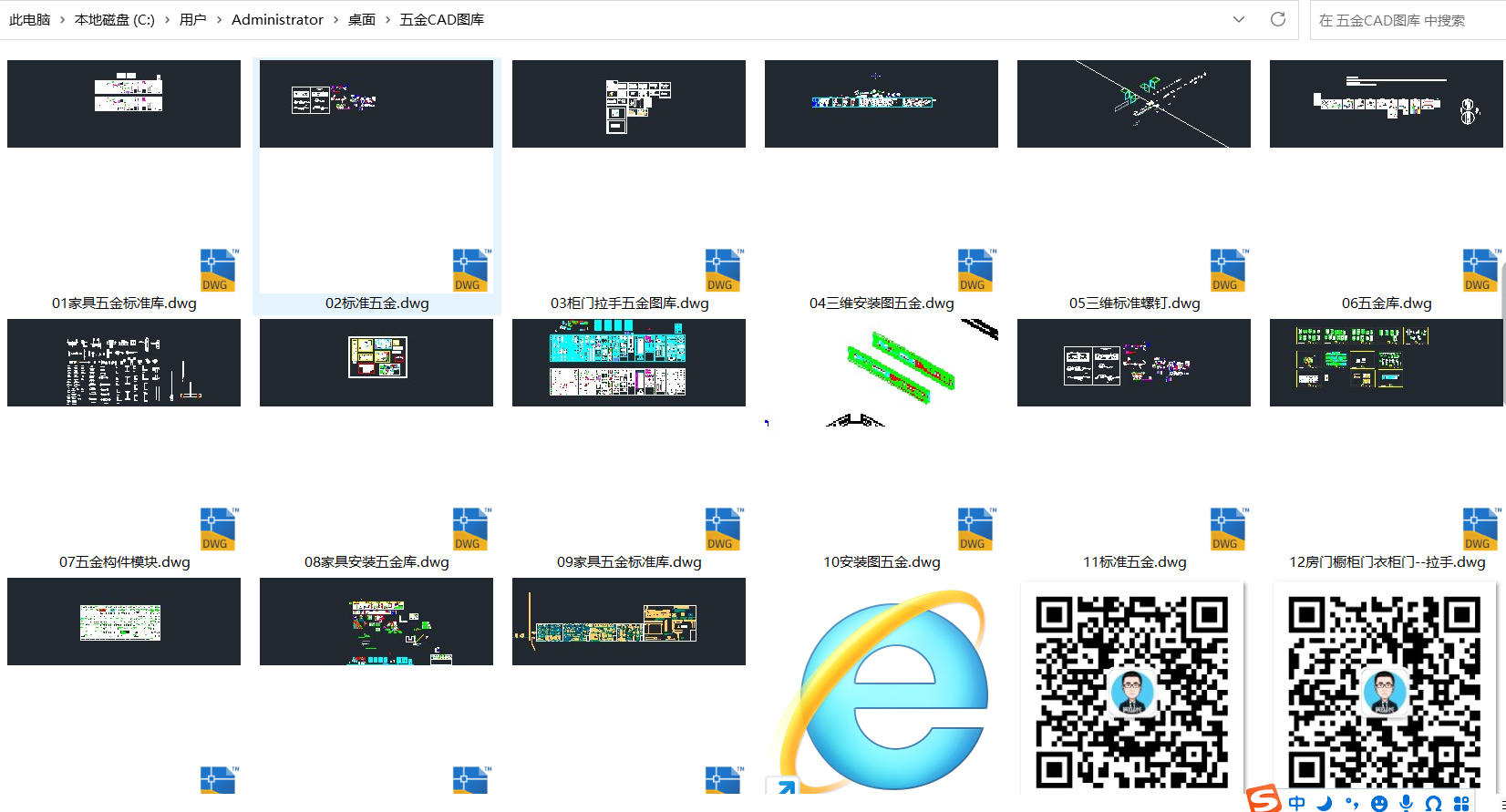Toggle the Chinese punctuation mode icon

click(x=1352, y=803)
